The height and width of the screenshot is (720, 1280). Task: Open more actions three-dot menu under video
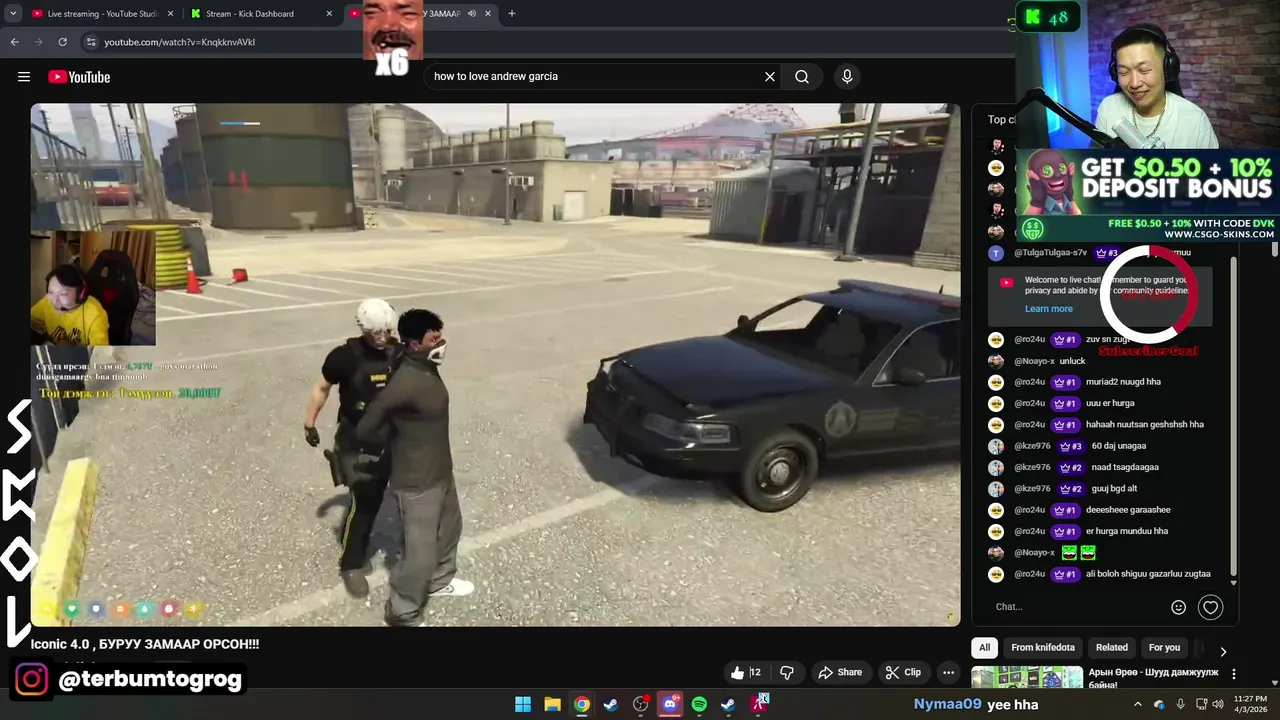pyautogui.click(x=948, y=672)
